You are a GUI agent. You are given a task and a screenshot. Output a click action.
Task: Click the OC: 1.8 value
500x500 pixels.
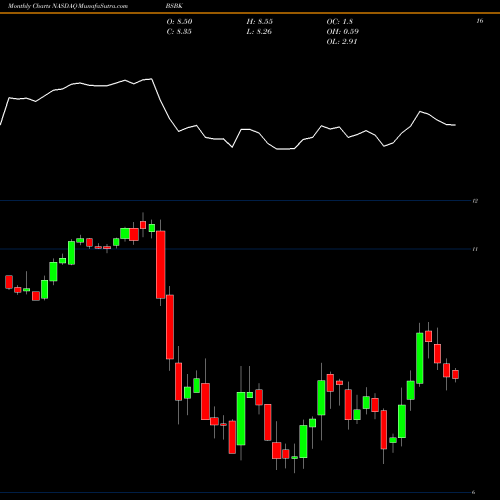(339, 22)
